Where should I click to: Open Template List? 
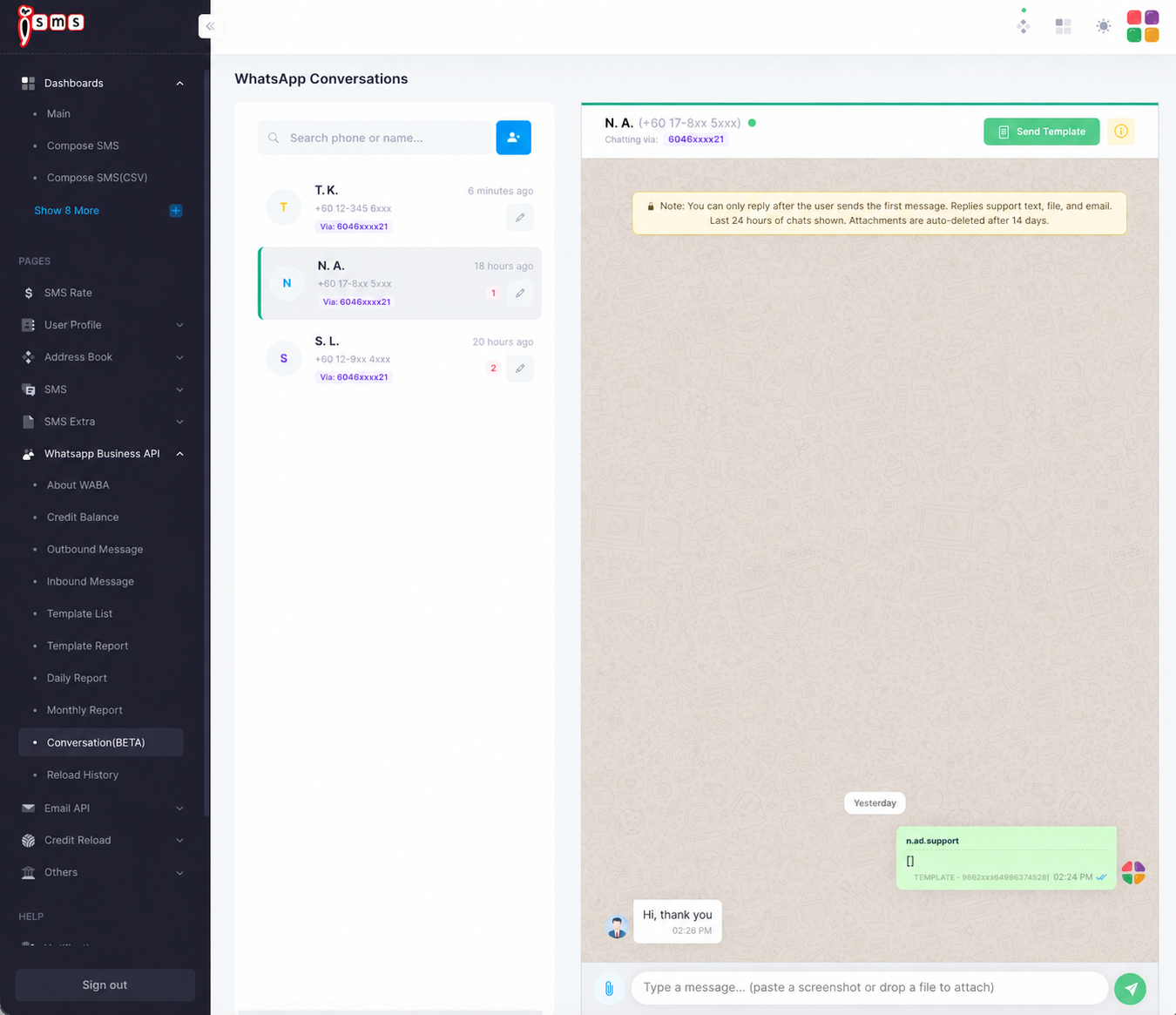pos(79,614)
